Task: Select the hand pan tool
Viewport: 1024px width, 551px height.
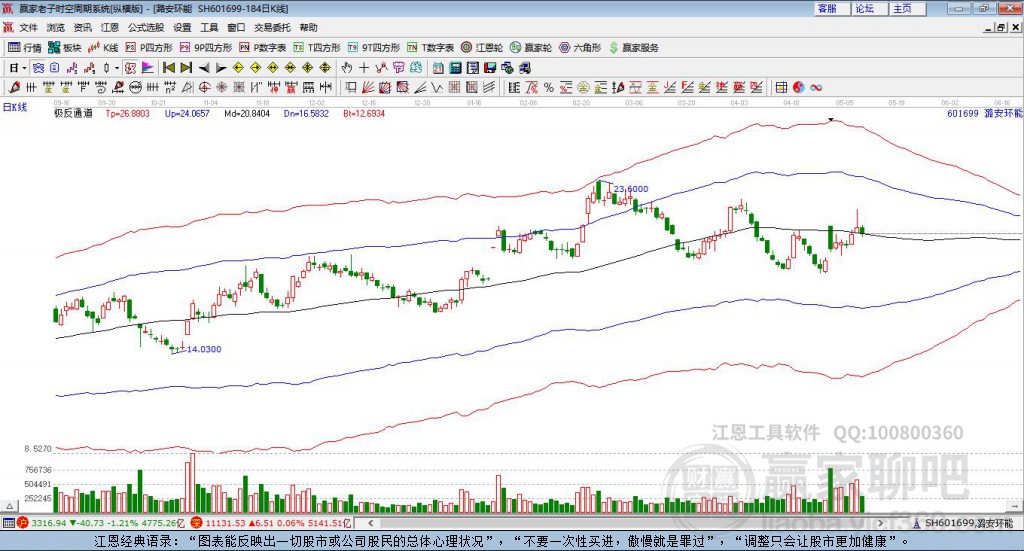Action: click(347, 68)
